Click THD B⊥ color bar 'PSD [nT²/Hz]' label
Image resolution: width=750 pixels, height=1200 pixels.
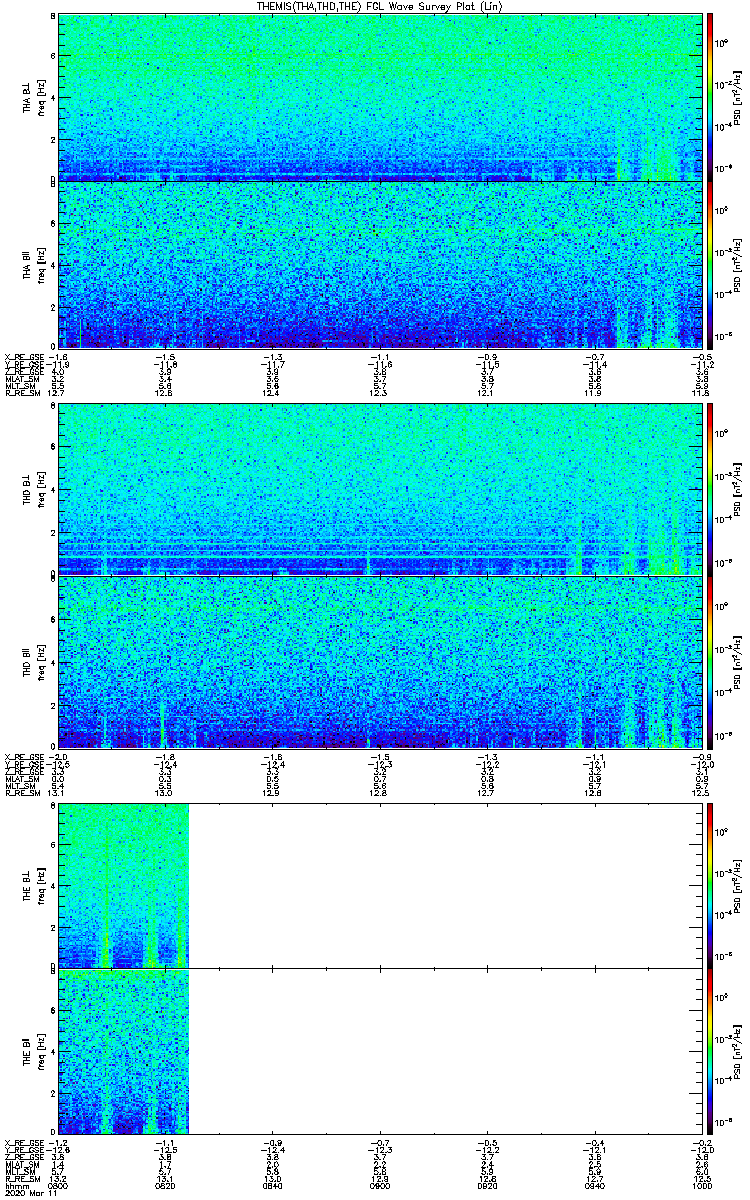pos(738,491)
